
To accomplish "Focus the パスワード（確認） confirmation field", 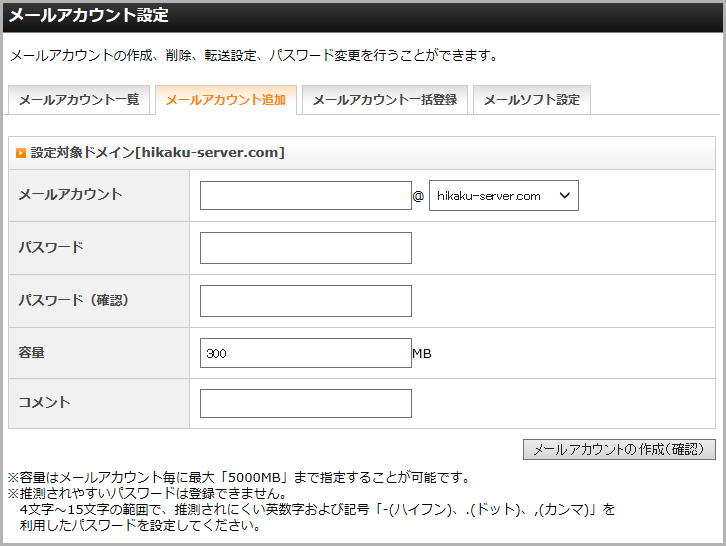I will pyautogui.click(x=305, y=301).
